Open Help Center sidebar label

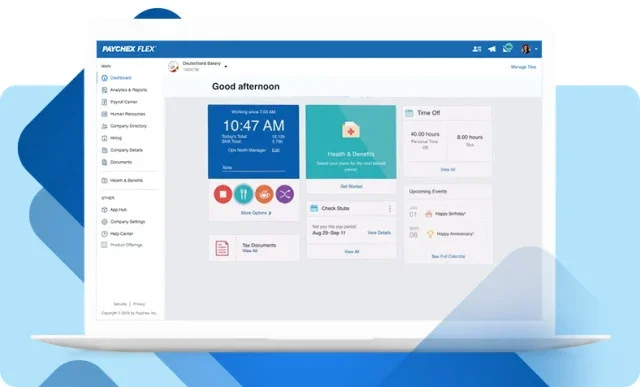pos(122,234)
